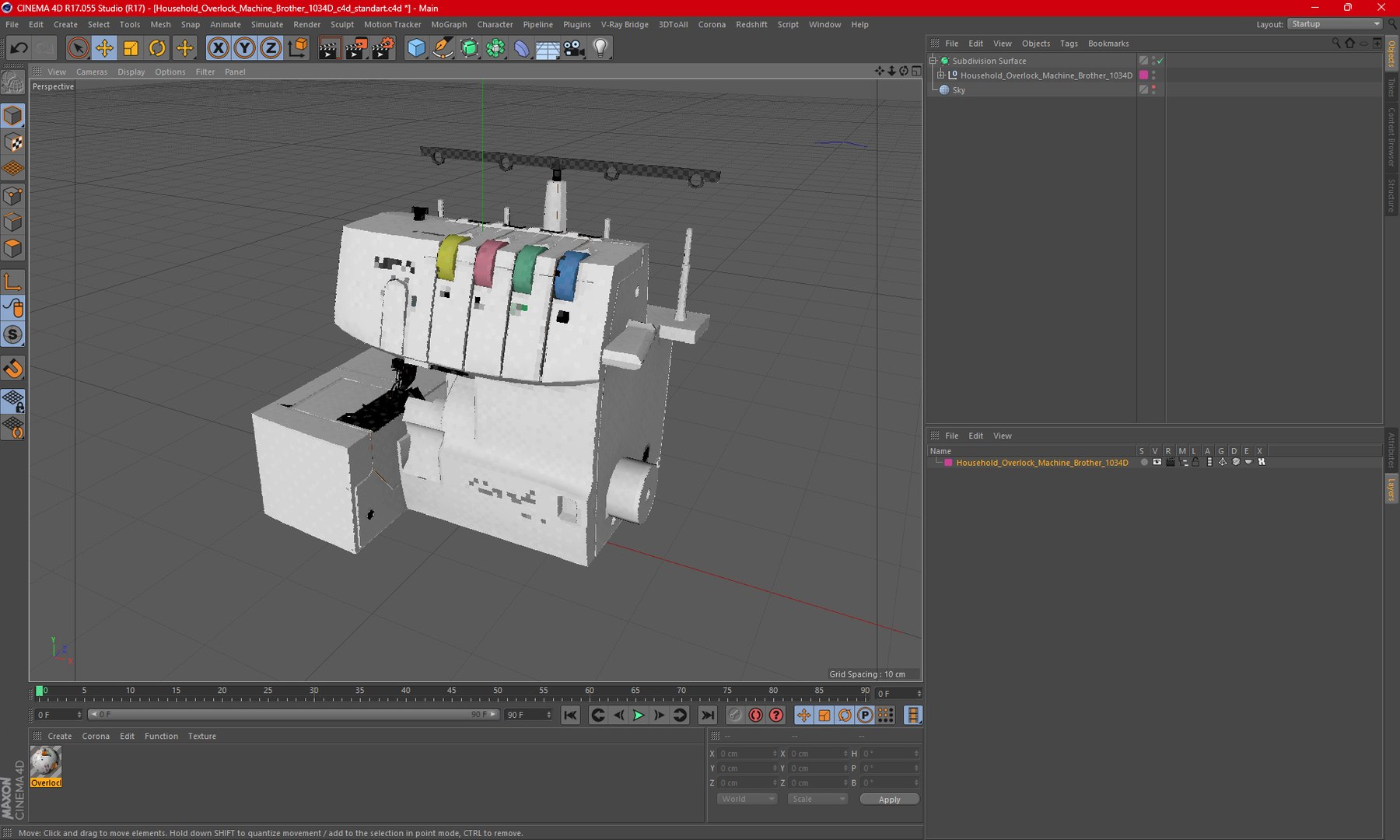
Task: Expand Household_Overlock_Machine_Brother_1034D object node
Action: tap(940, 75)
